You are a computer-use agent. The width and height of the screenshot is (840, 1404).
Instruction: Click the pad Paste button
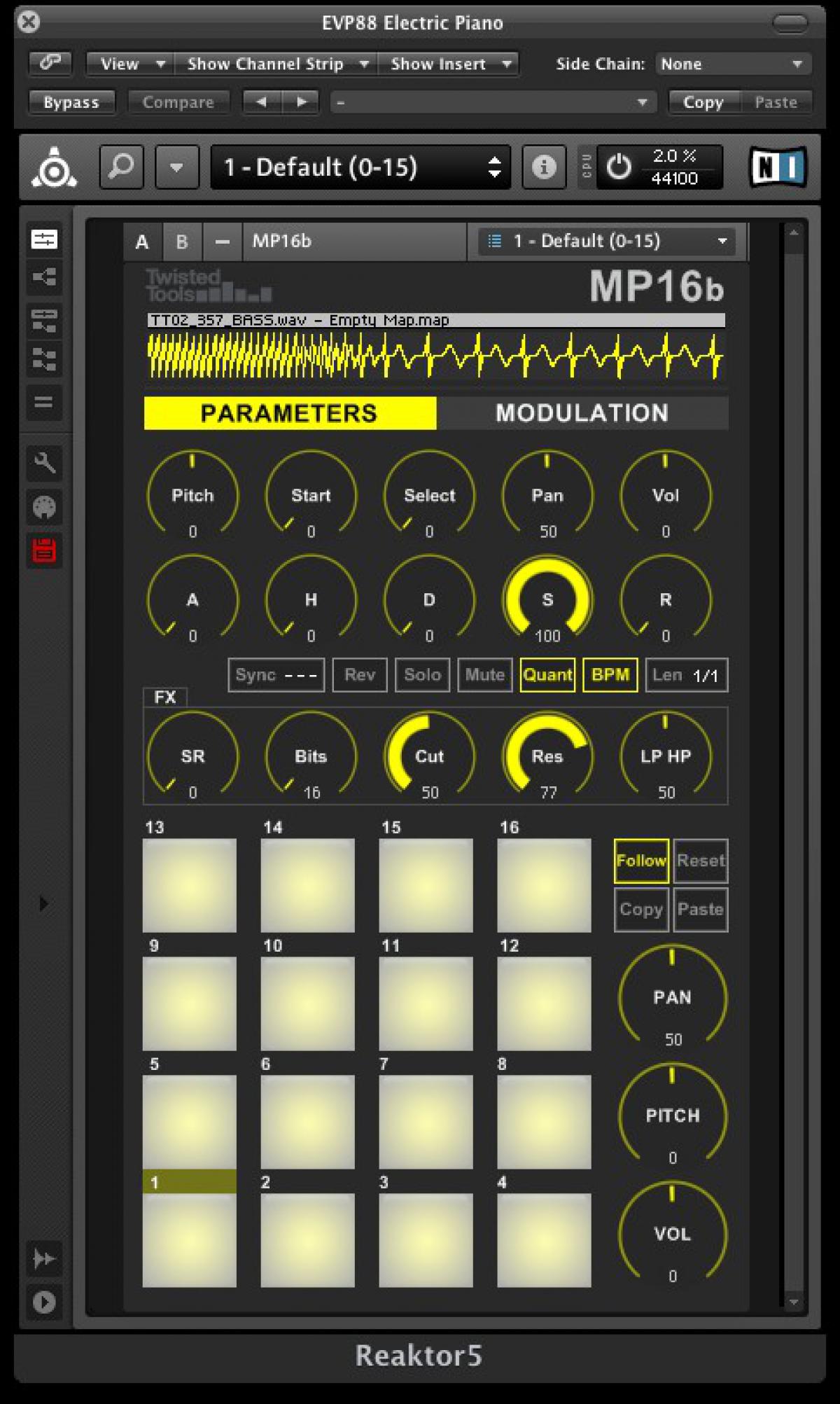pyautogui.click(x=701, y=910)
